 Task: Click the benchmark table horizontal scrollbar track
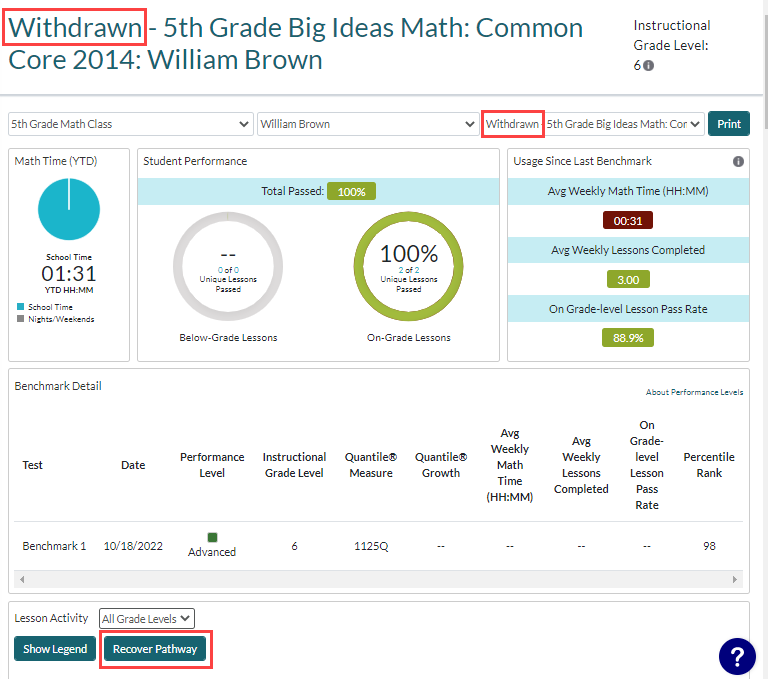point(378,580)
